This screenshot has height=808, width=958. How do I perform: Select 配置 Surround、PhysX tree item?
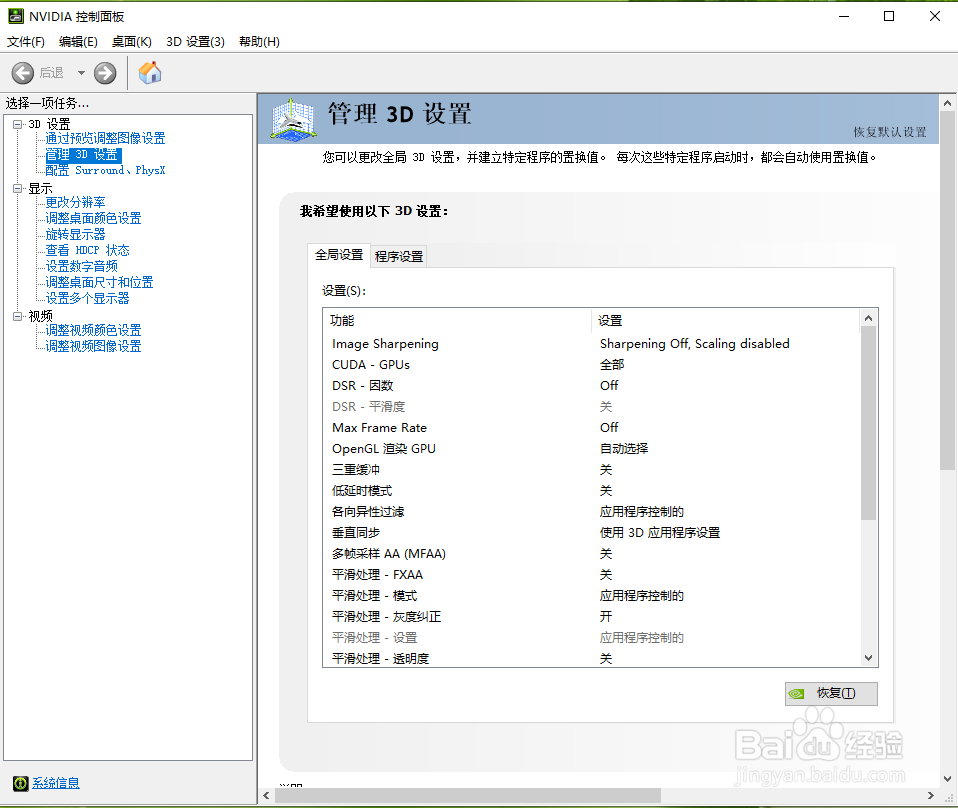click(x=105, y=171)
